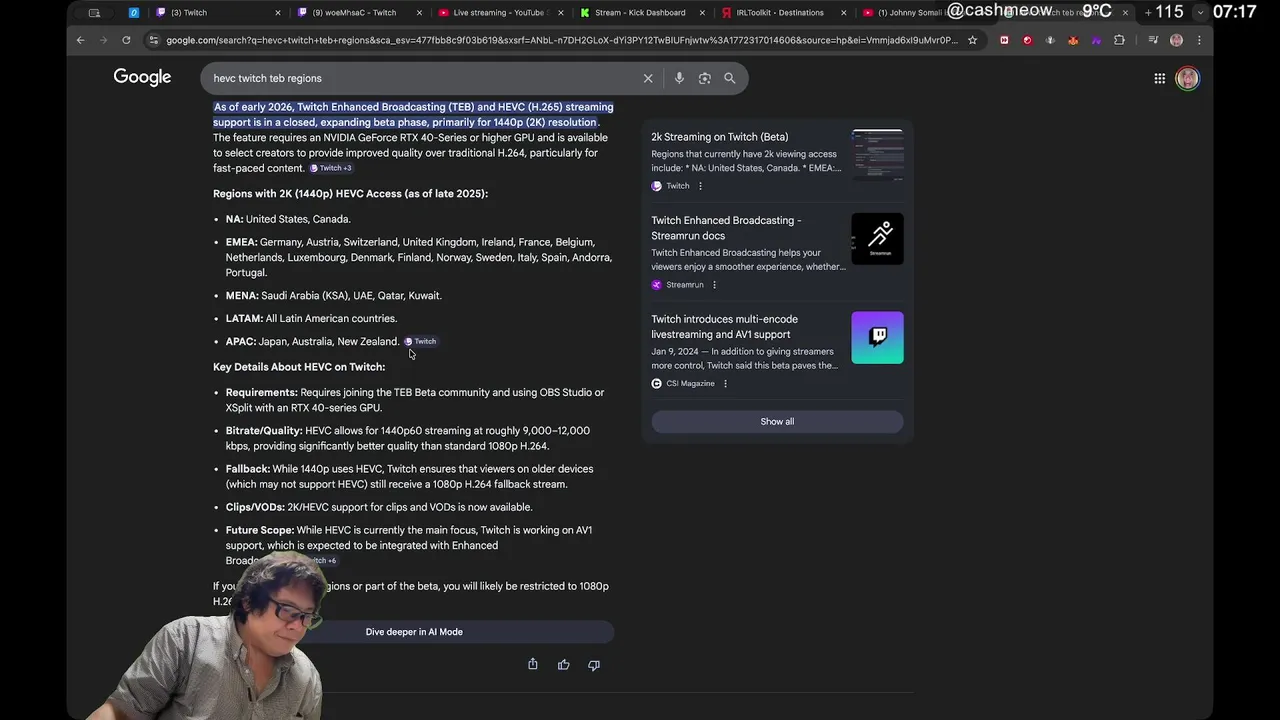Click Dive deeper in AI Mode

coord(414,632)
